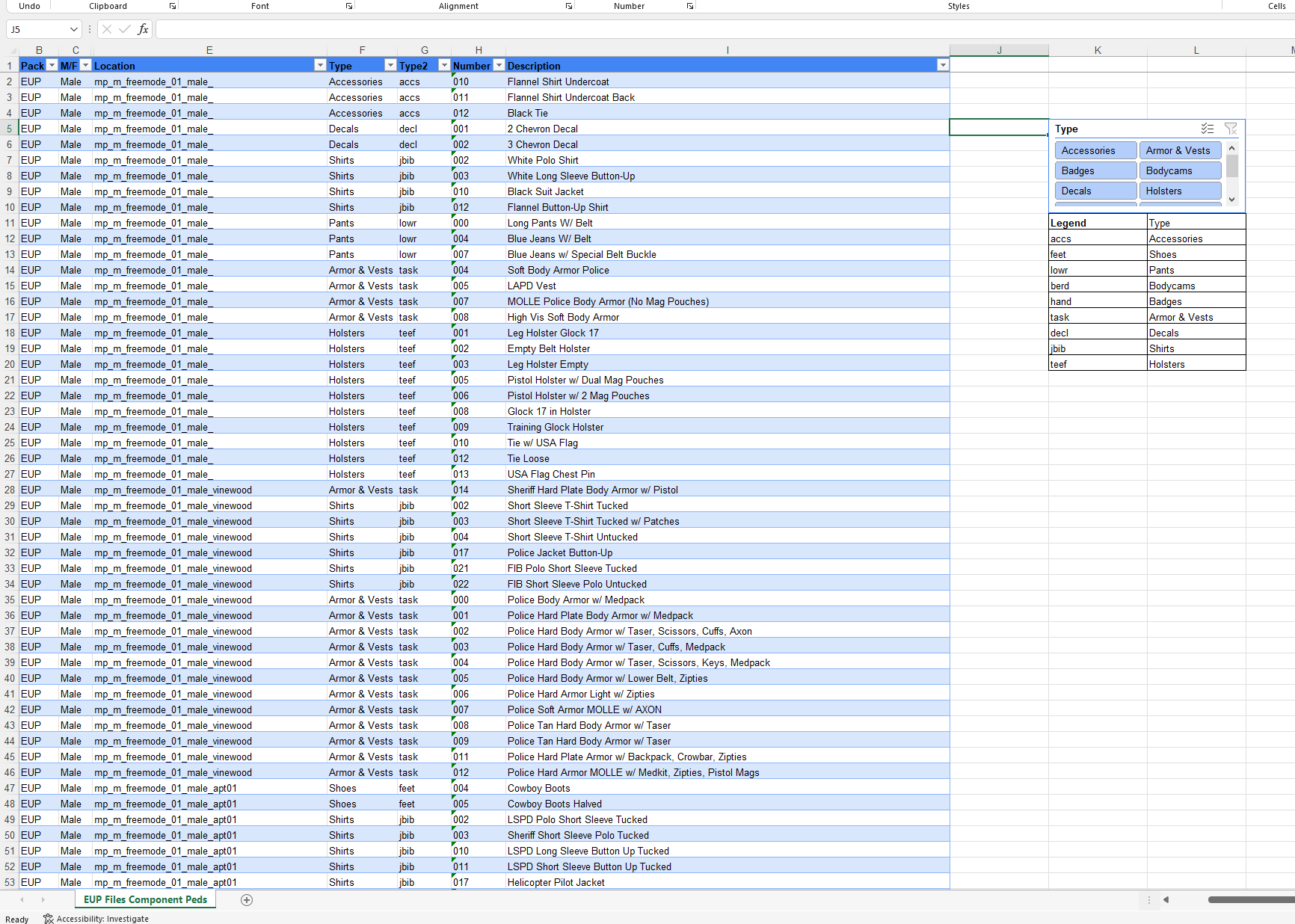The width and height of the screenshot is (1295, 924).
Task: Open the Pack column filter dropdown
Action: 52,66
